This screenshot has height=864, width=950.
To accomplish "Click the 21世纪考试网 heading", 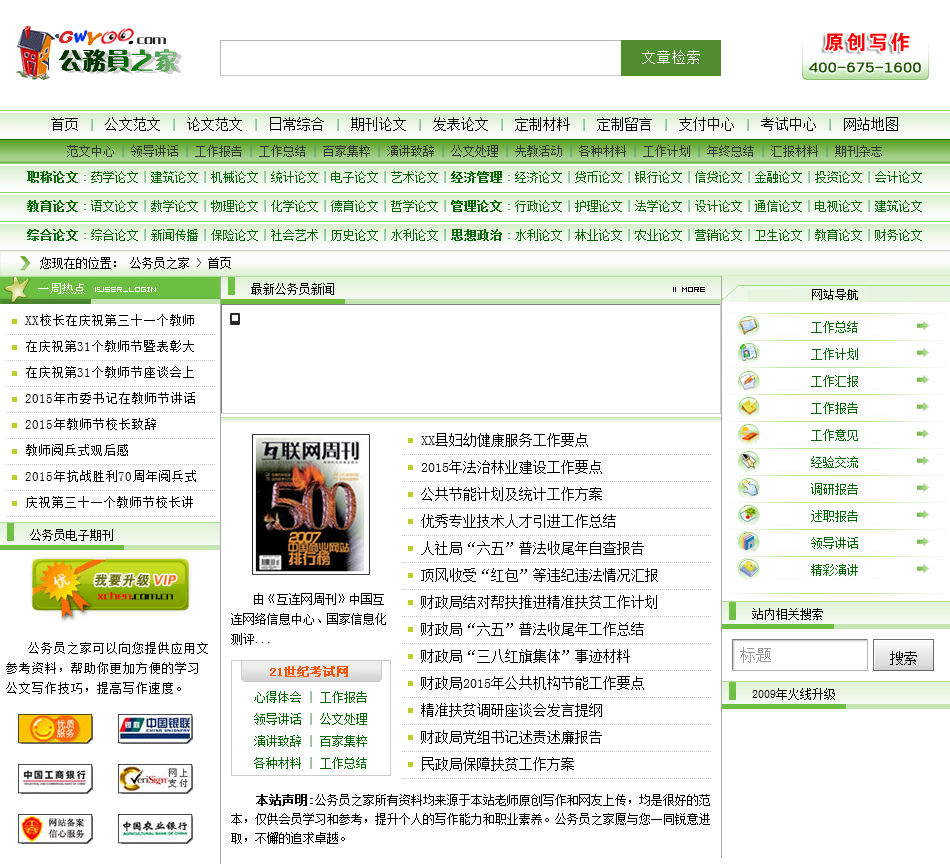I will point(309,672).
